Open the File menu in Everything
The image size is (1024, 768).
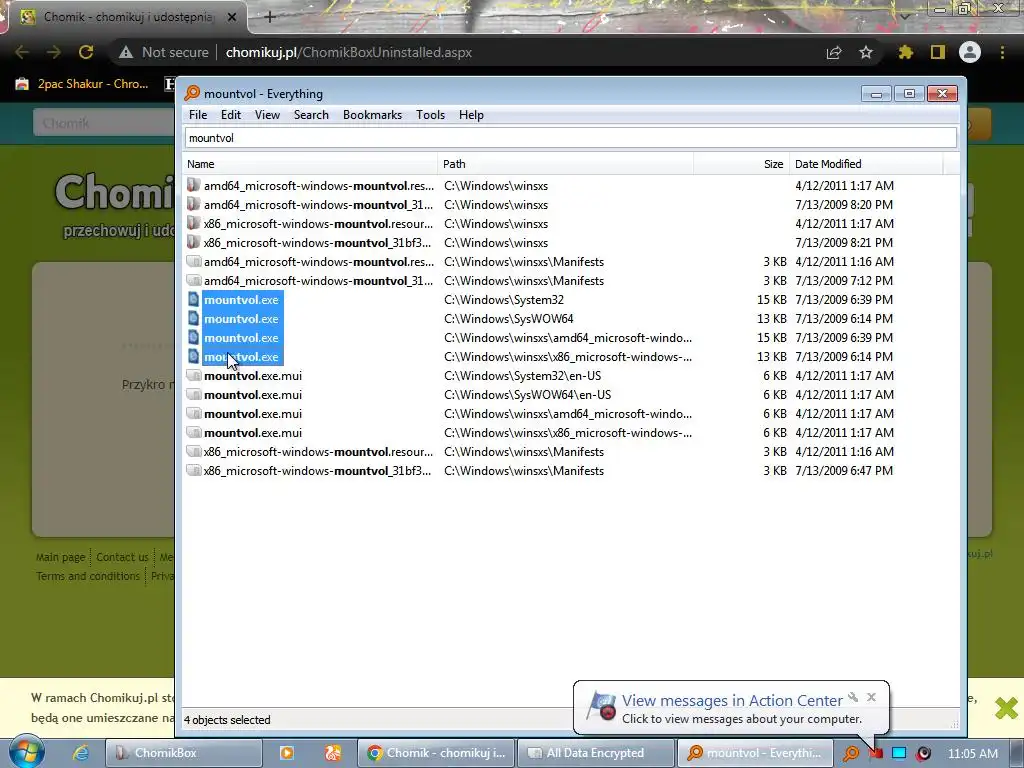pos(198,115)
